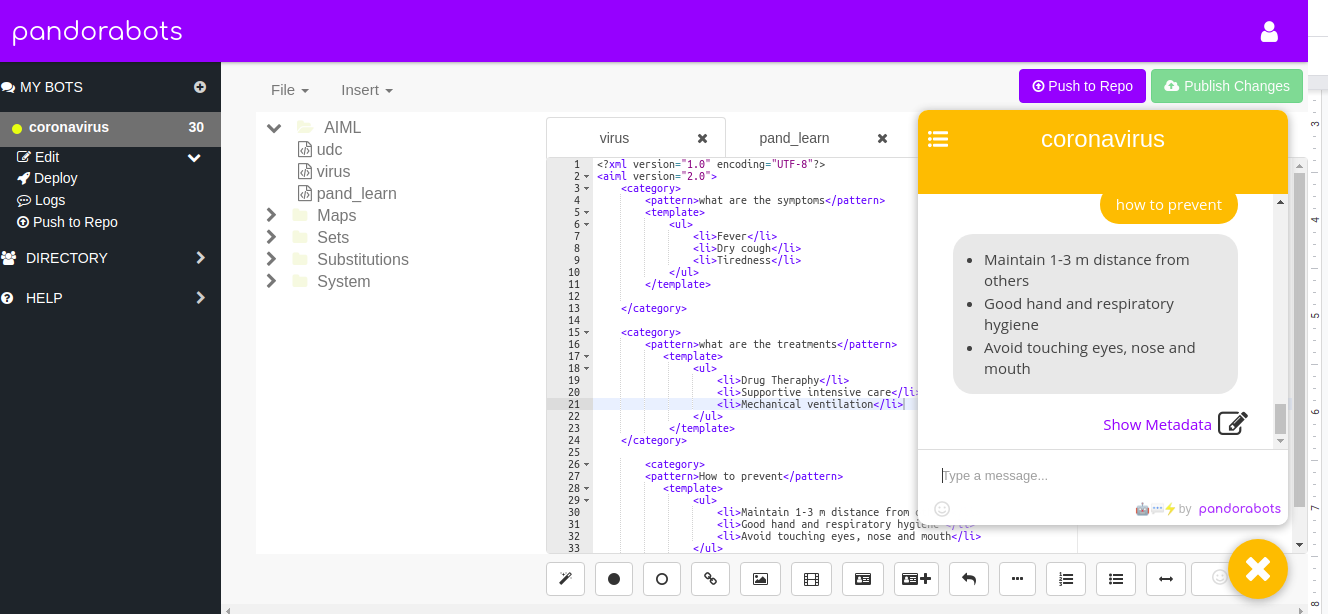Insert a video via the film icon

tap(811, 578)
